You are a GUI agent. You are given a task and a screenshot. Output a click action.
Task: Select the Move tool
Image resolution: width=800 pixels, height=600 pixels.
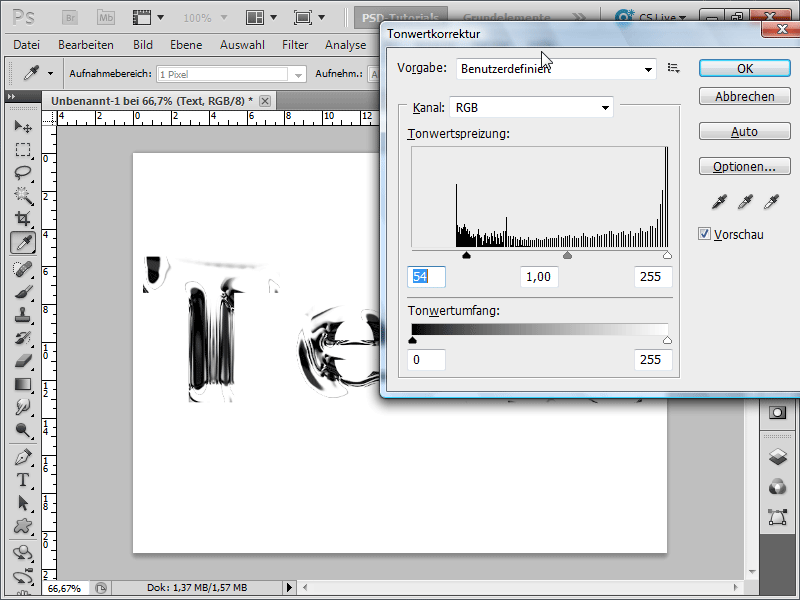click(x=23, y=126)
